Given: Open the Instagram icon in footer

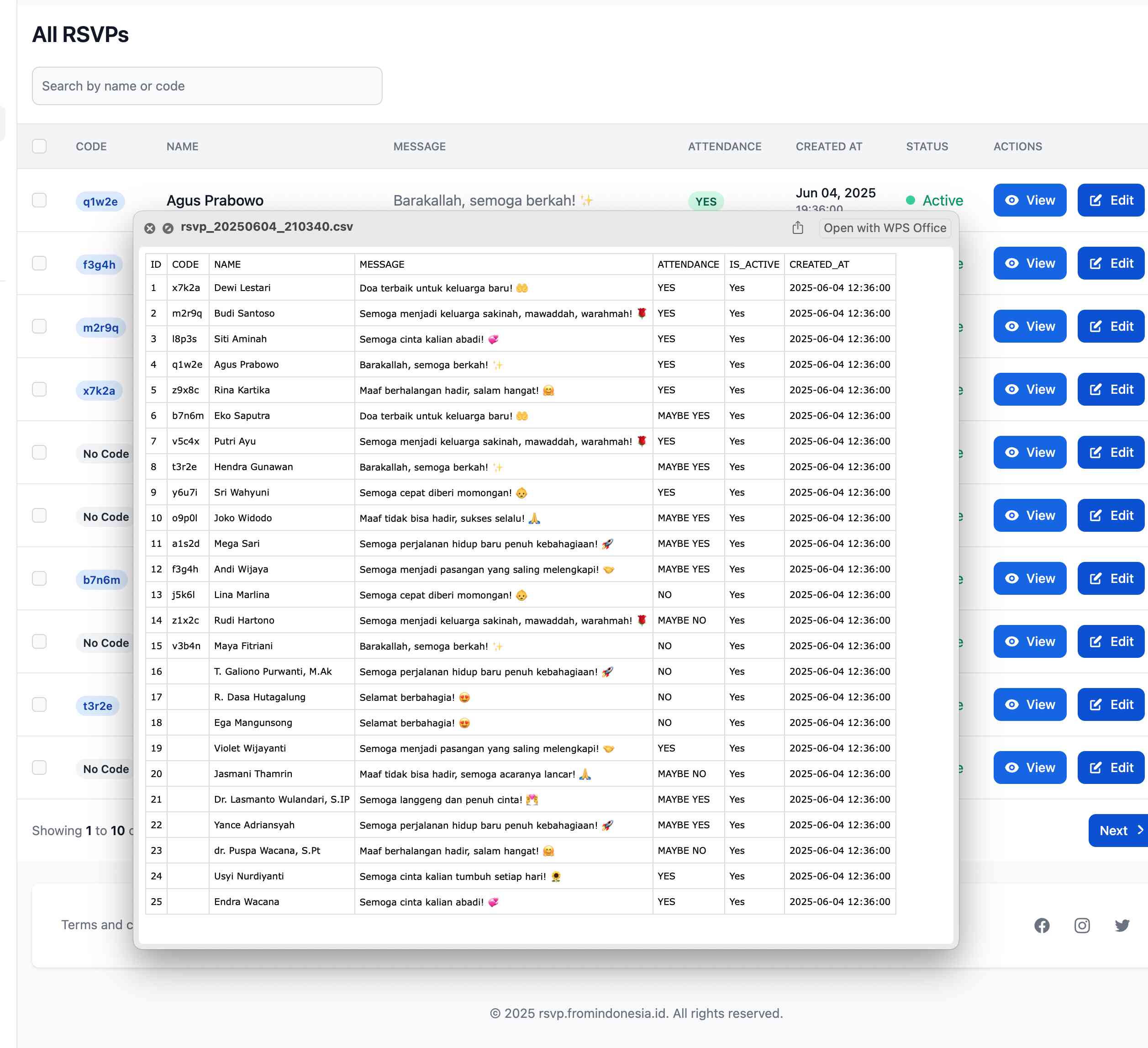Looking at the screenshot, I should tap(1081, 925).
